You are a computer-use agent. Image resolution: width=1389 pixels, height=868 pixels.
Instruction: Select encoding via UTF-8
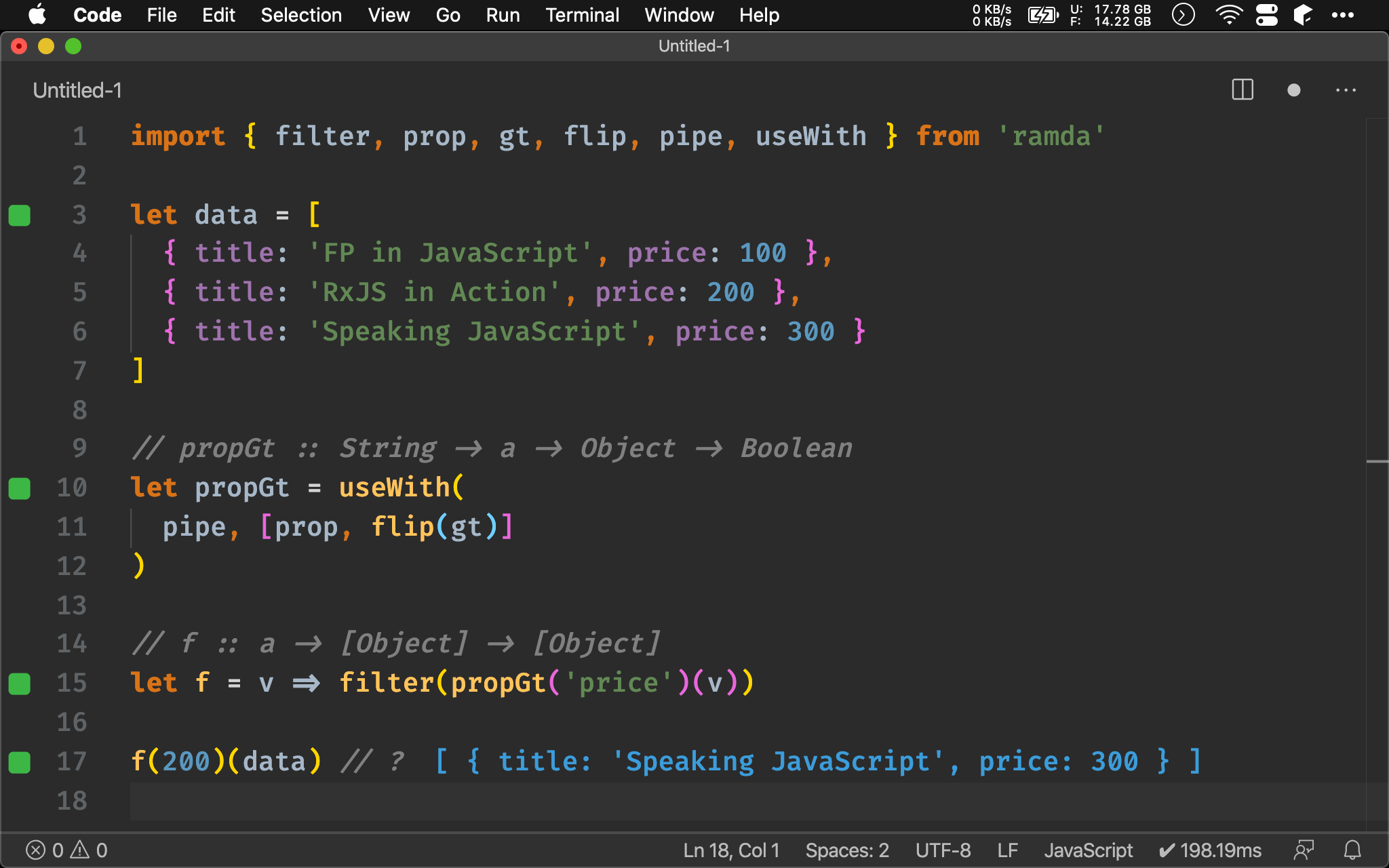(943, 850)
